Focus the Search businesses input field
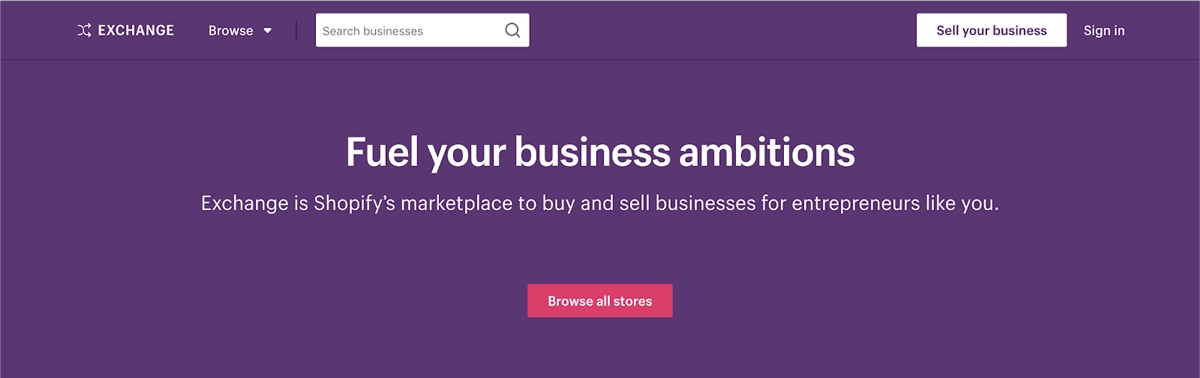 pos(422,30)
